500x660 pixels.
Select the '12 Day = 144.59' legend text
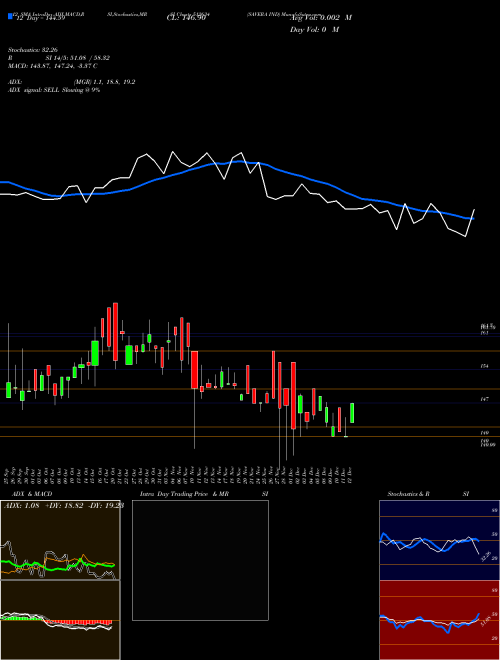40,18
